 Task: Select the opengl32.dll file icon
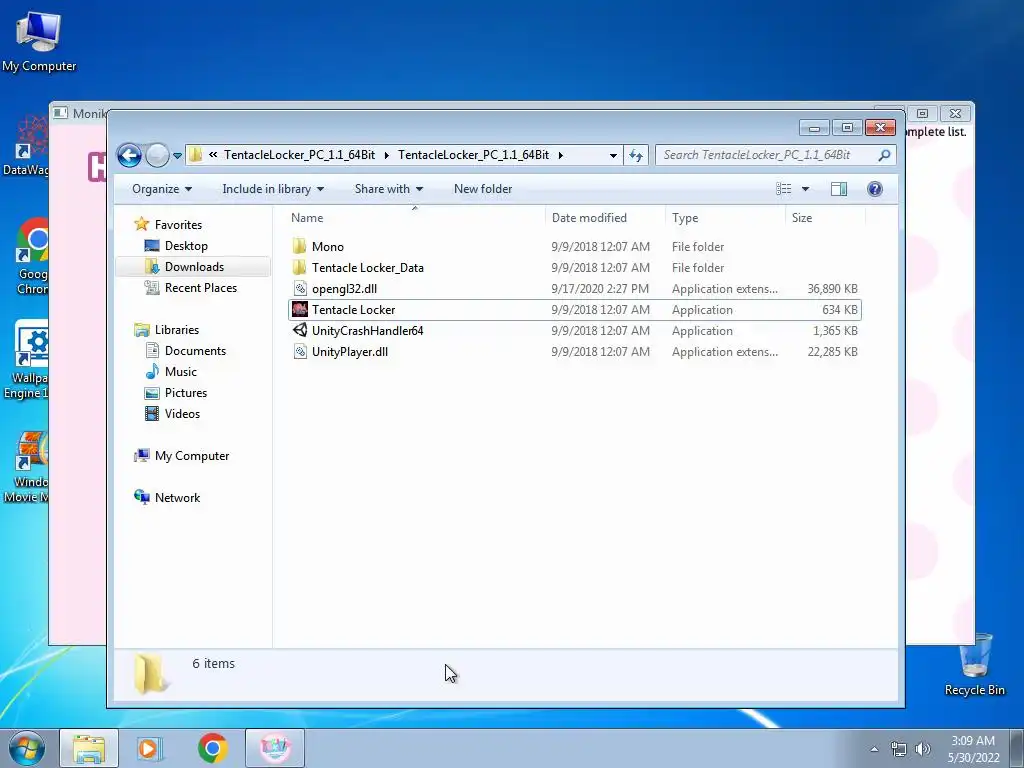pos(299,288)
